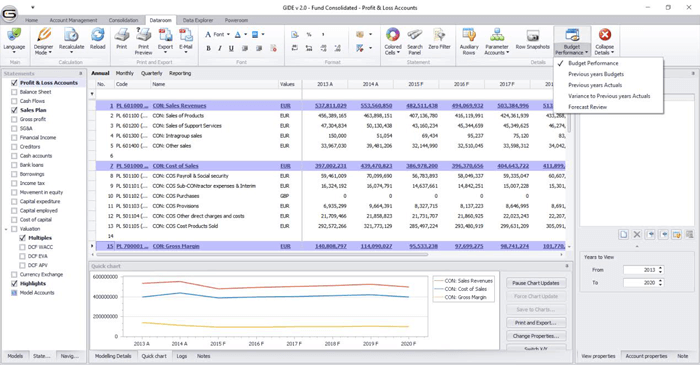Uncheck the Highlights statement
700x365 pixels.
click(14, 283)
